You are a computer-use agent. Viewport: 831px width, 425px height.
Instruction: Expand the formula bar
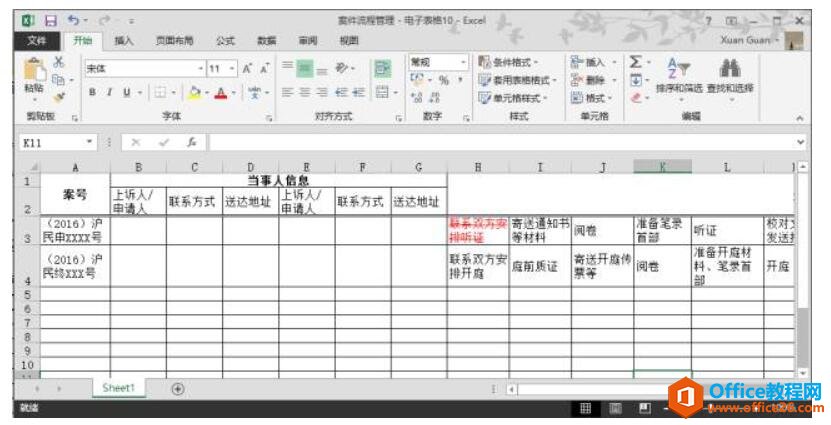coord(800,142)
